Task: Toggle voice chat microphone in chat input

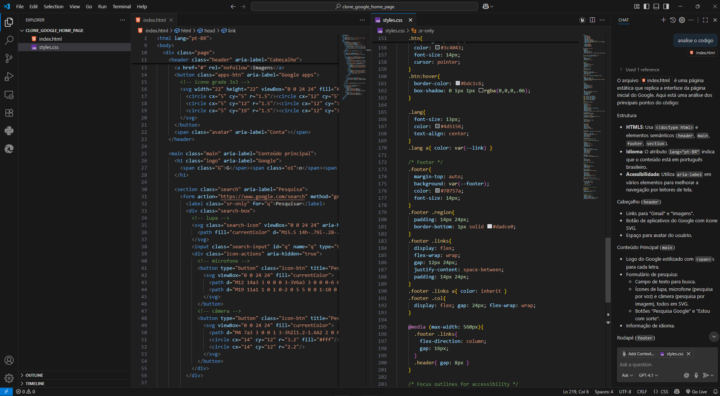Action: 696,375
